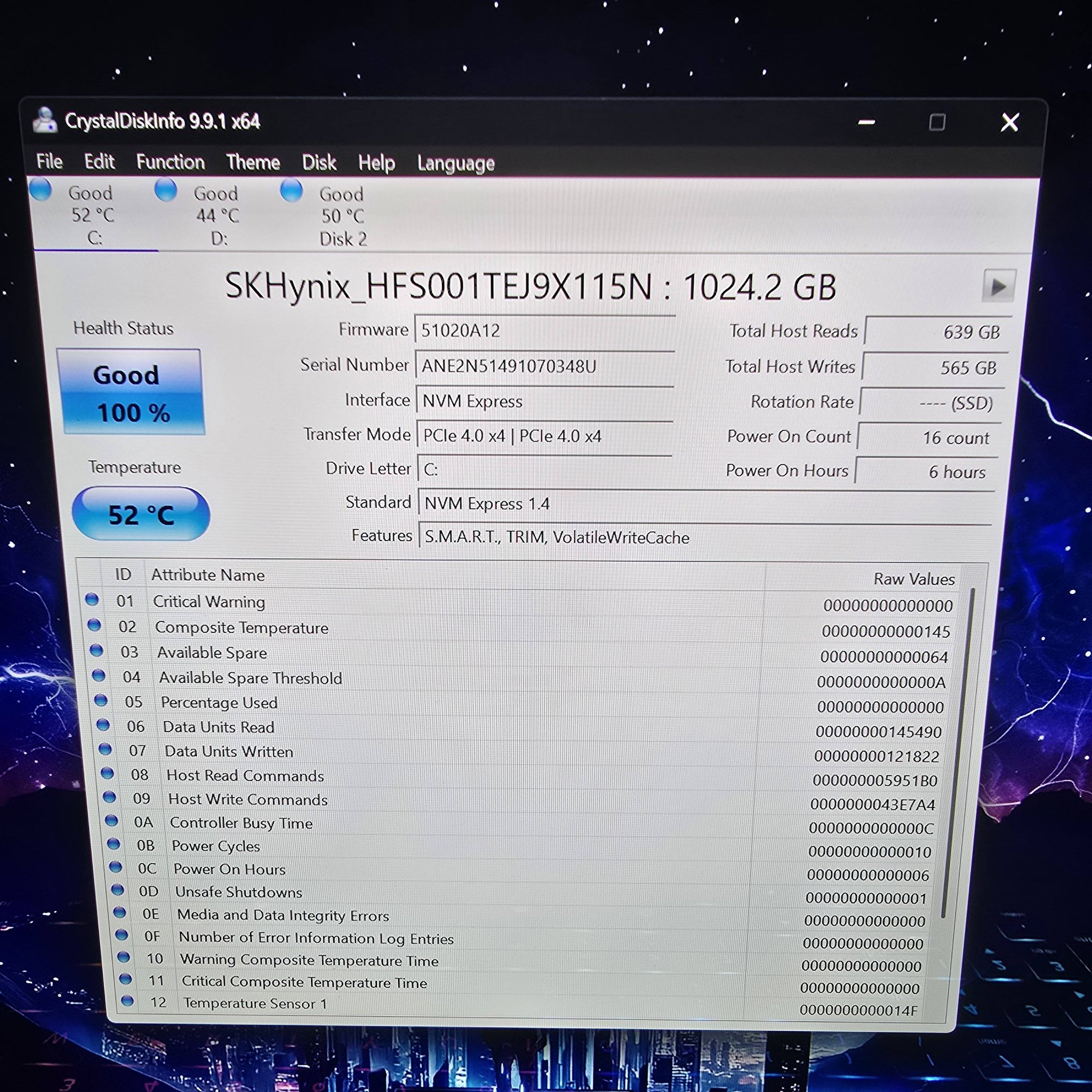Image resolution: width=1092 pixels, height=1092 pixels.
Task: Select the Critical Warning attribute row
Action: point(520,603)
